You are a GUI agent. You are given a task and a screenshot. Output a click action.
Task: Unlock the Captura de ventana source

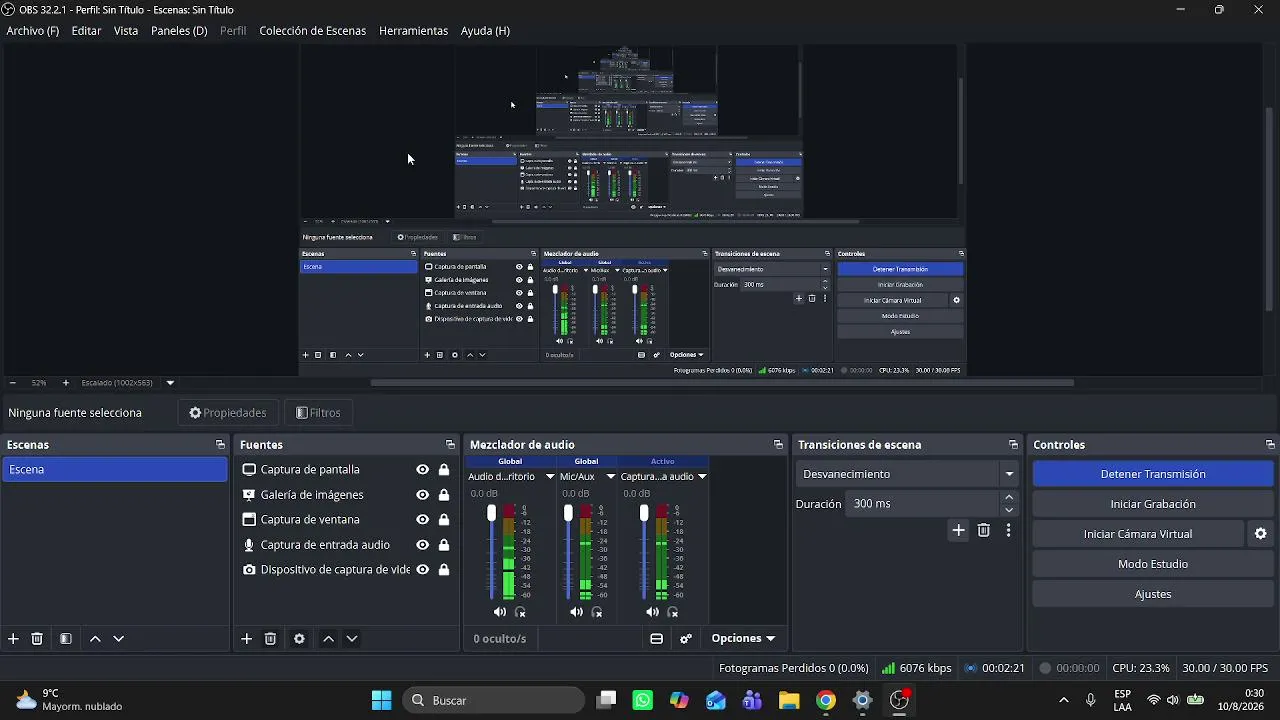click(444, 520)
